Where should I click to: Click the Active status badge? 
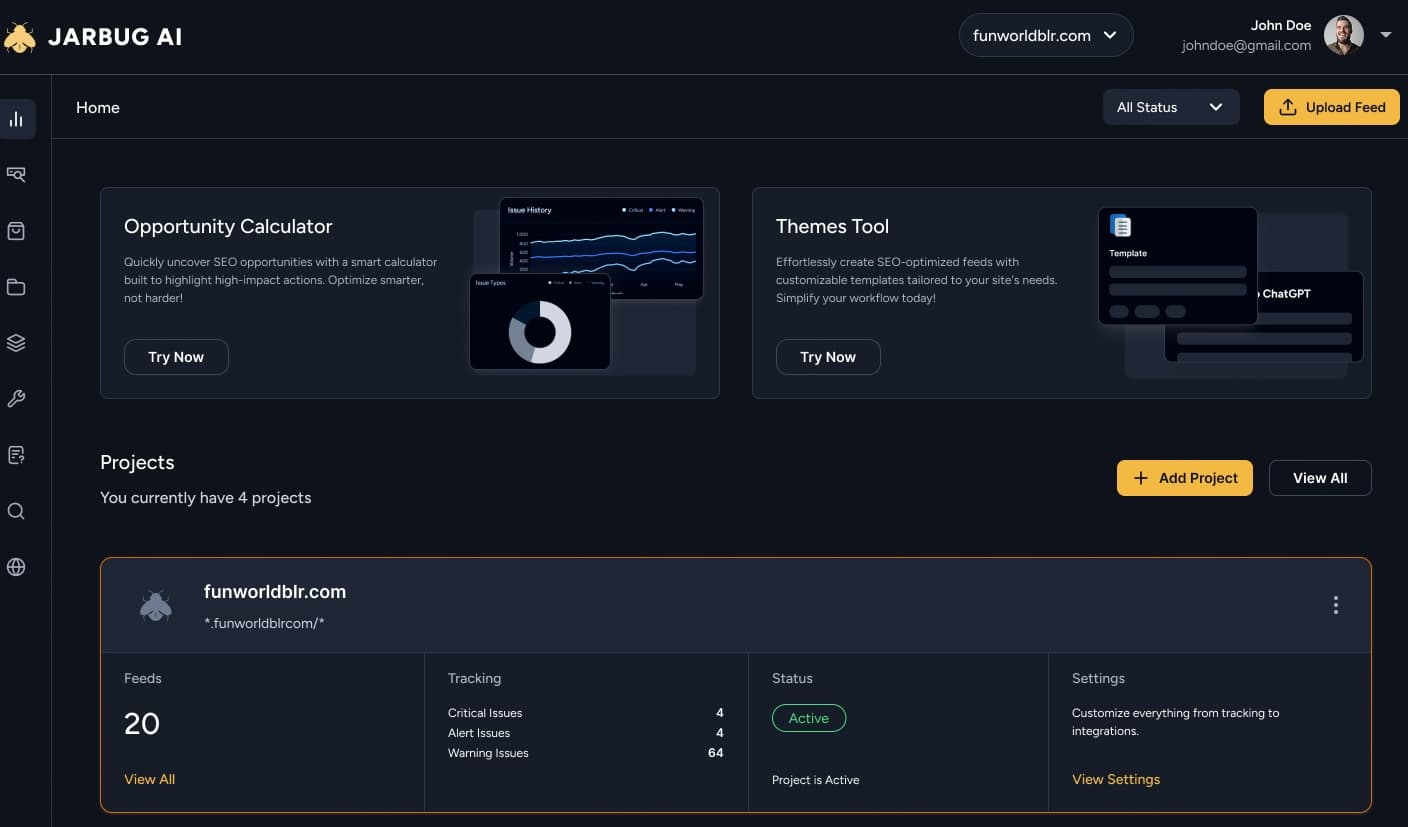click(x=808, y=717)
